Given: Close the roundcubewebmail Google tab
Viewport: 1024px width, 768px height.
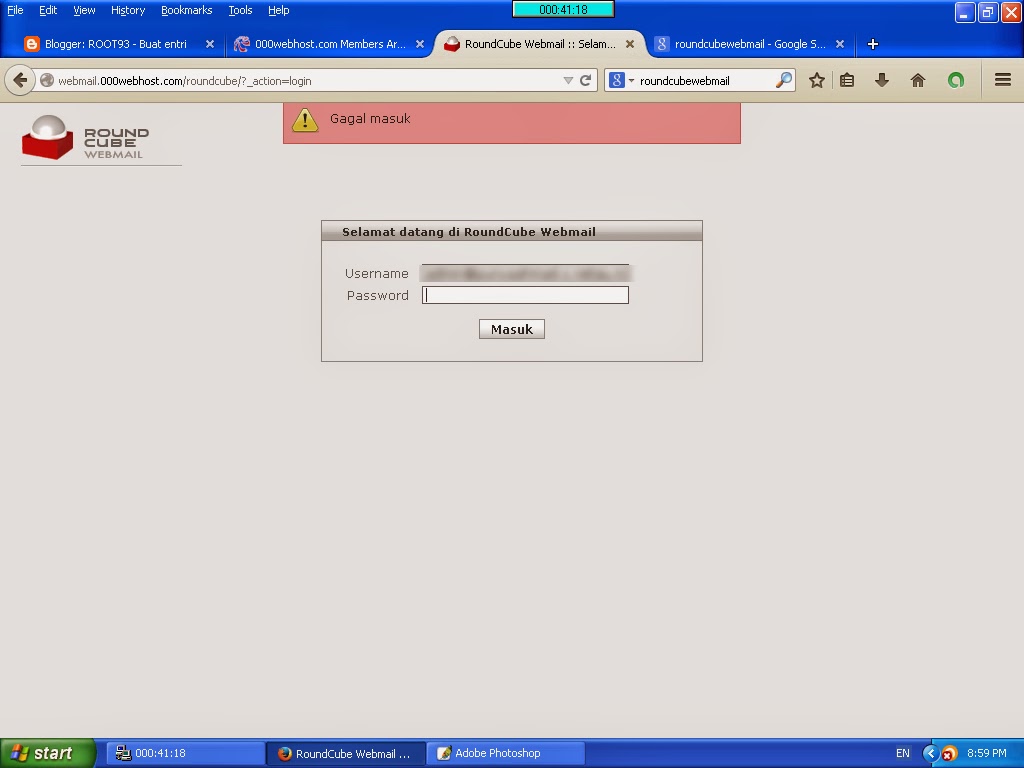Looking at the screenshot, I should 840,44.
